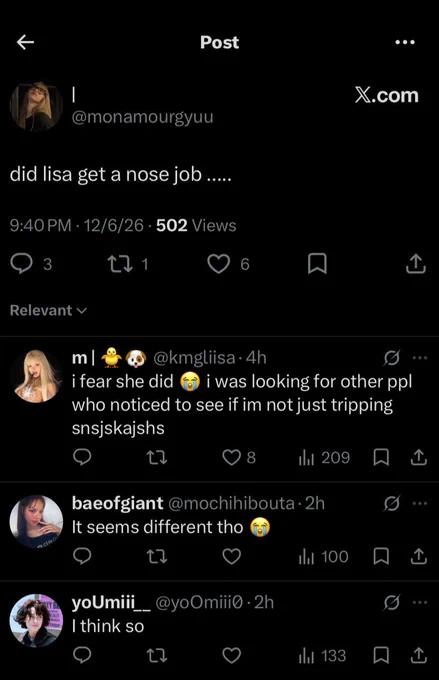View yoUmiii__'s avatar picture
439x680 pixels.
tap(36, 621)
